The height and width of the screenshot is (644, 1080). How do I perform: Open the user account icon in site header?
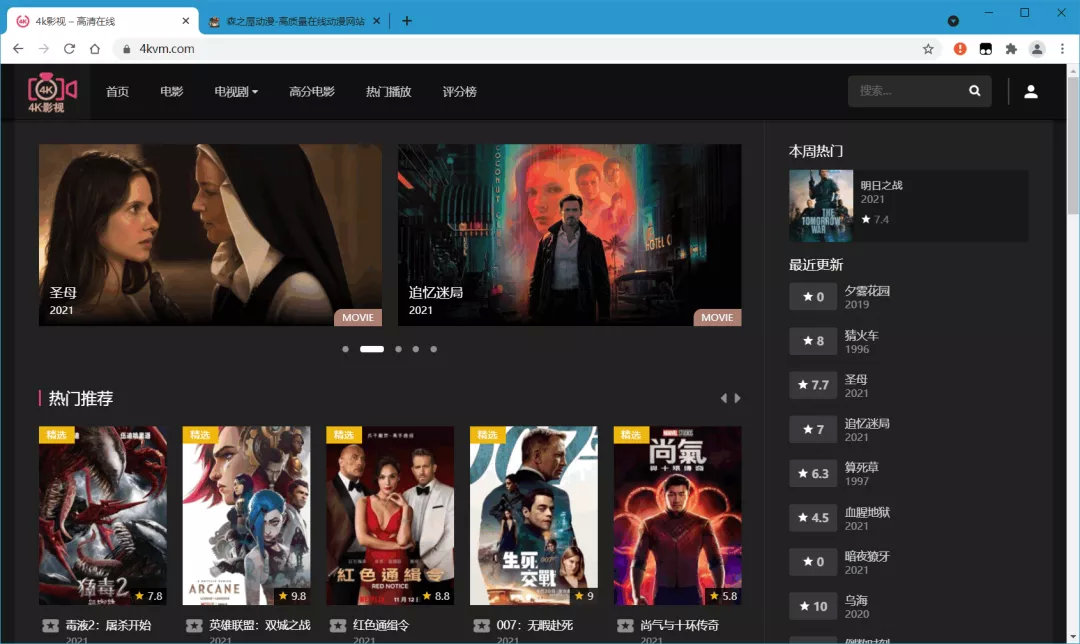[x=1030, y=92]
